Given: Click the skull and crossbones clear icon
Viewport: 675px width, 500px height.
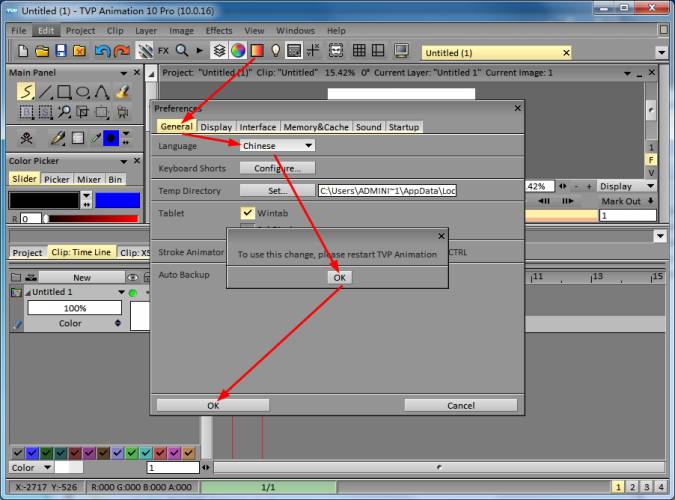Looking at the screenshot, I should (26, 138).
